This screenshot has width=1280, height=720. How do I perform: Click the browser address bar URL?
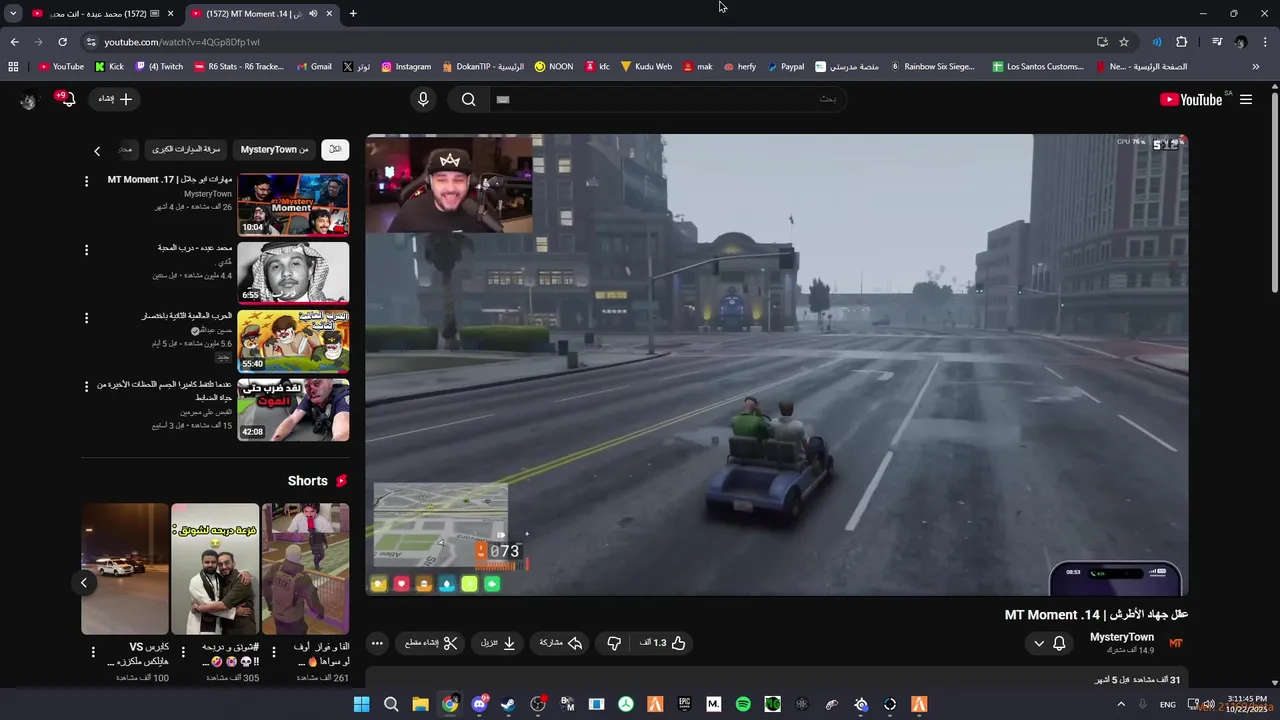pos(182,42)
